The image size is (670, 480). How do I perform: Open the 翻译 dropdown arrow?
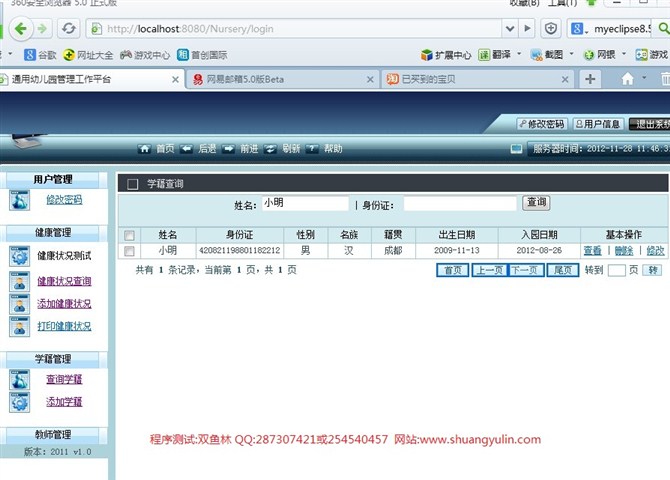point(519,54)
